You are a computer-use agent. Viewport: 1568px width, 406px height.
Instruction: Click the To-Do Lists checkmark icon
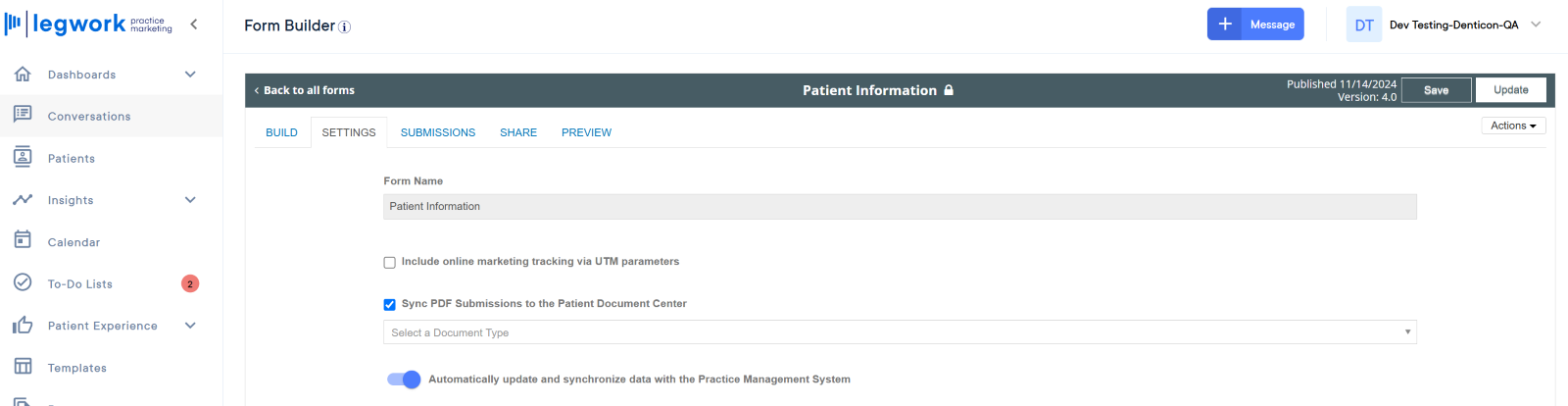point(23,282)
